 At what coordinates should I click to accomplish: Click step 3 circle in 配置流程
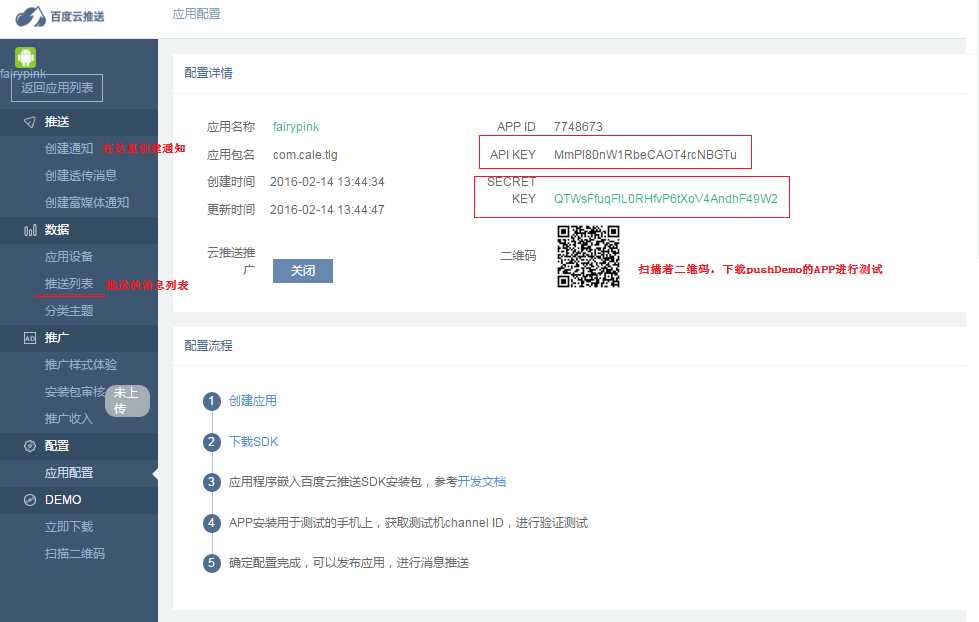[212, 482]
